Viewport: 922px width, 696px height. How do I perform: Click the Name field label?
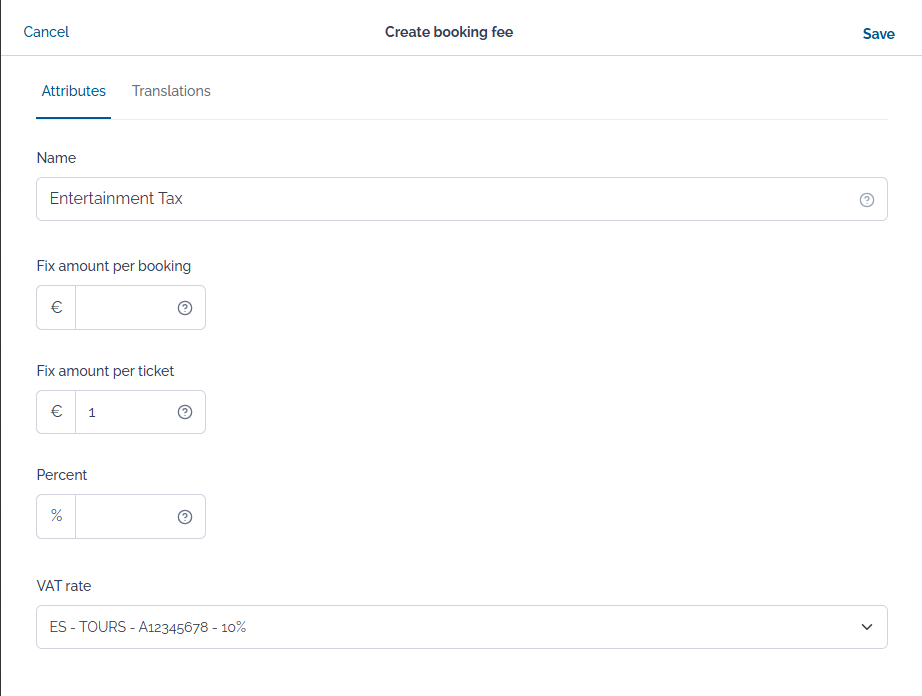click(56, 158)
